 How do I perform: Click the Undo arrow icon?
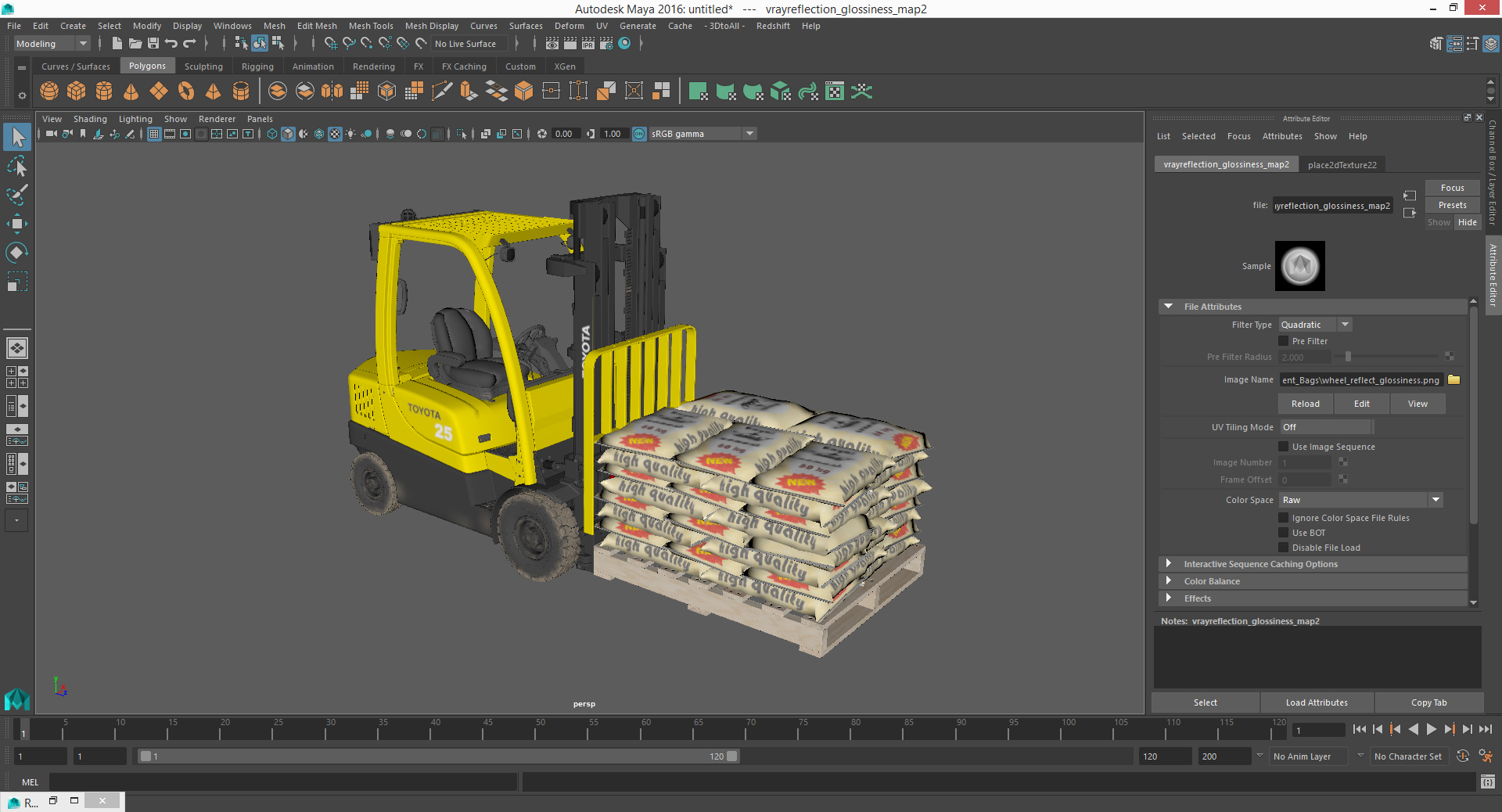(x=171, y=44)
